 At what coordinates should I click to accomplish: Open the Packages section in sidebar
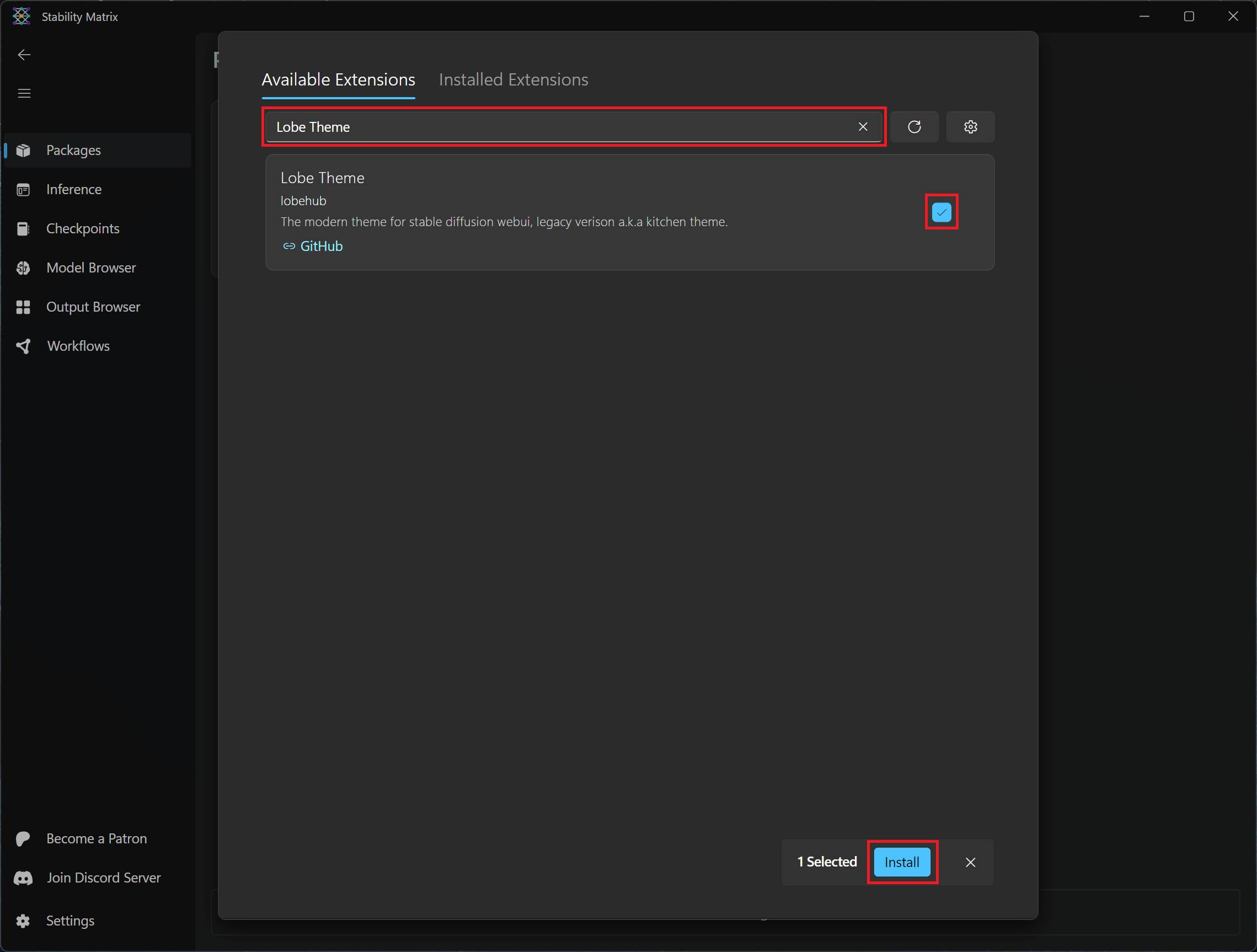click(x=73, y=150)
